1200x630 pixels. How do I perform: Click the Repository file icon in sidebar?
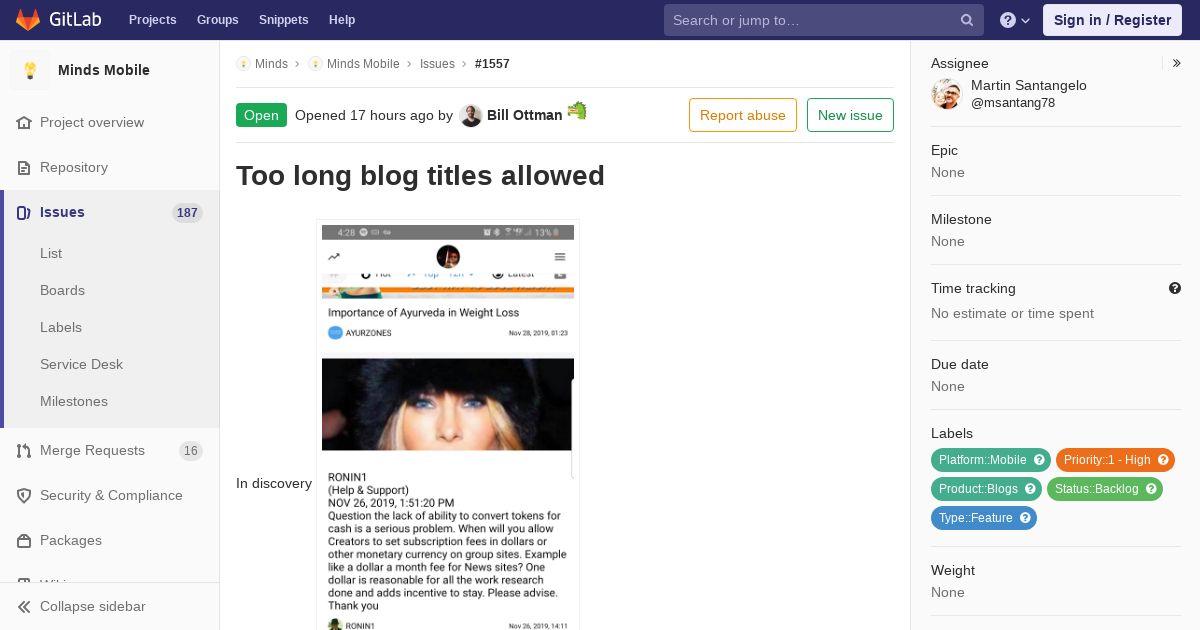pos(24,167)
